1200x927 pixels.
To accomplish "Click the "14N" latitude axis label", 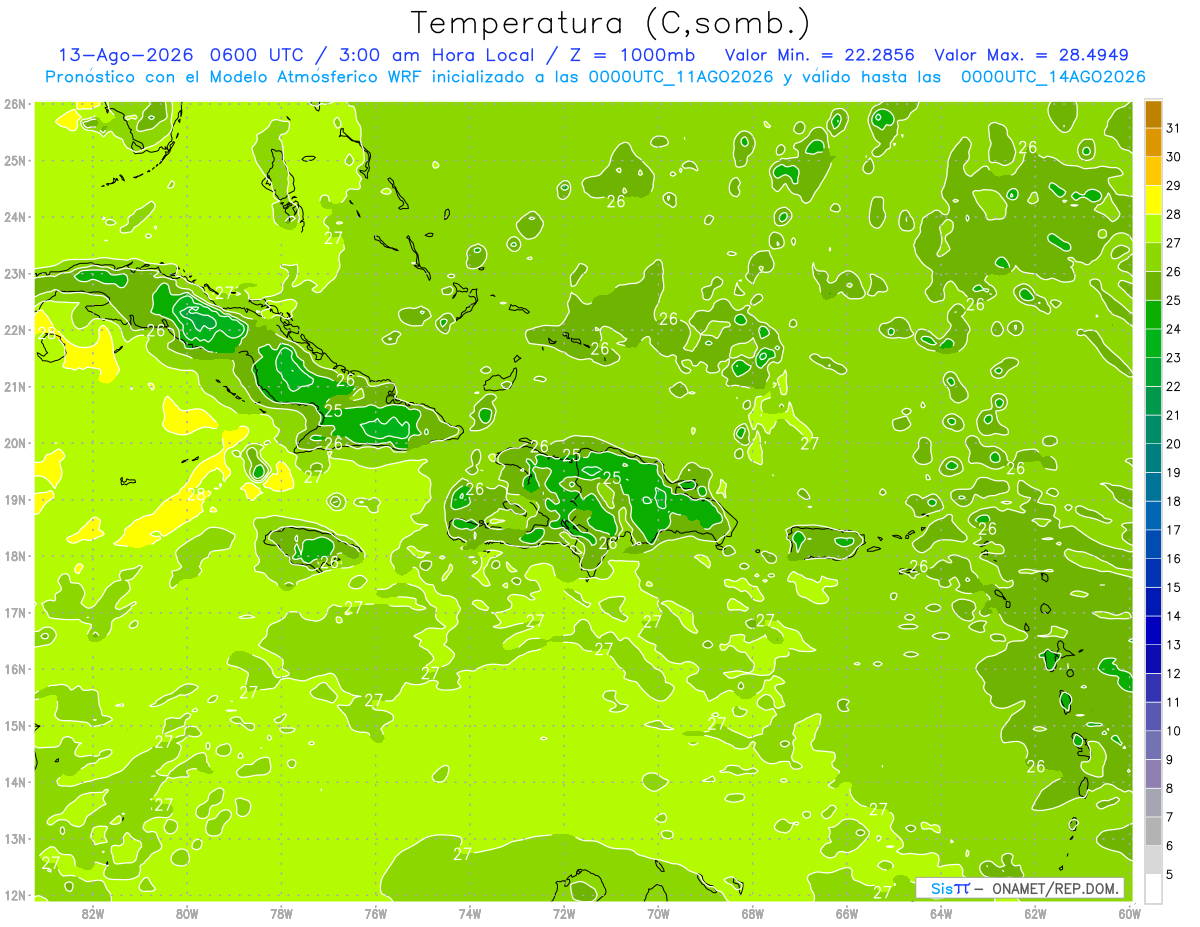I will click(15, 782).
